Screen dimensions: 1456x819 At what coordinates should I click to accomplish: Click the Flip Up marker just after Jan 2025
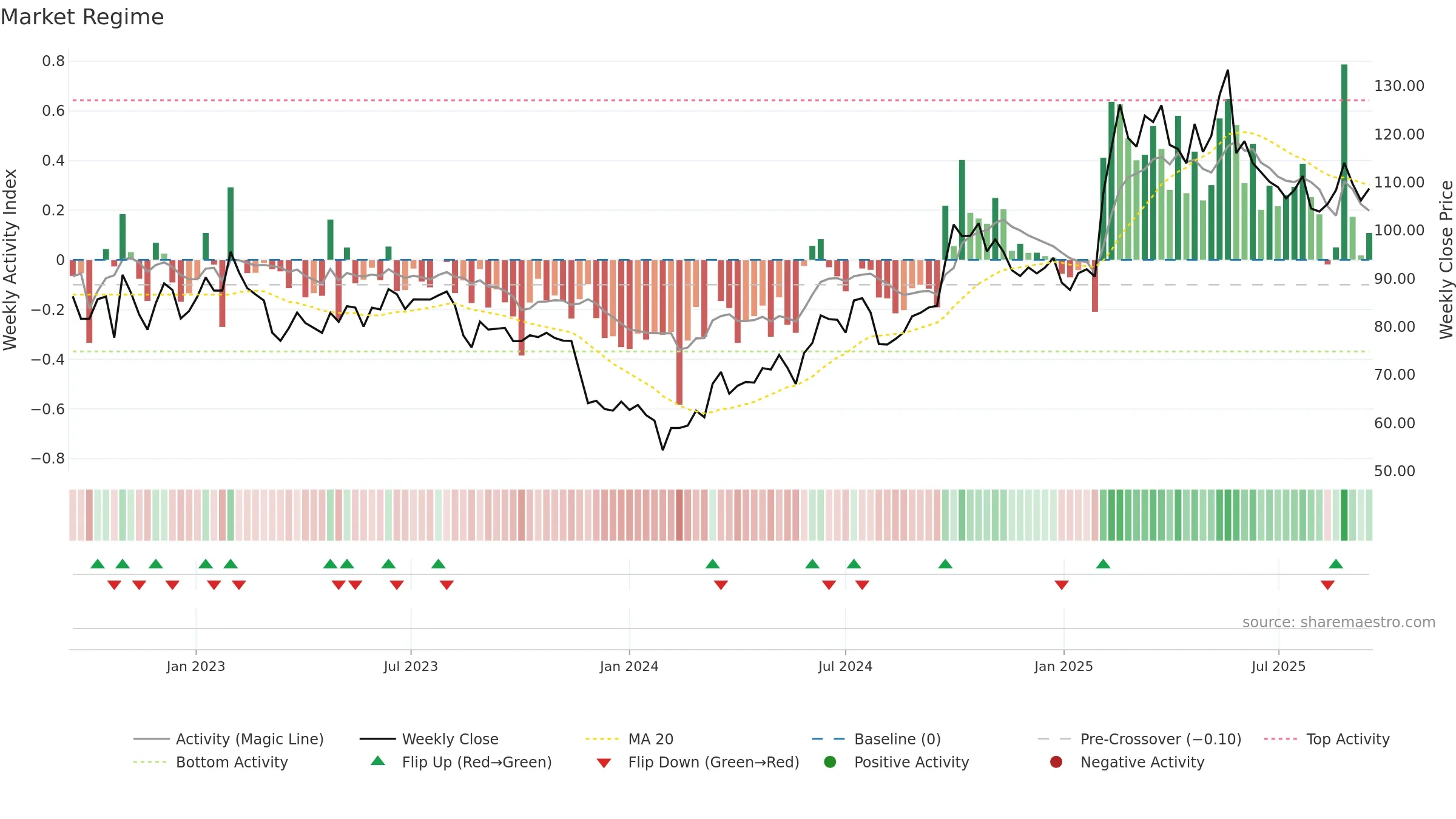point(1104,564)
